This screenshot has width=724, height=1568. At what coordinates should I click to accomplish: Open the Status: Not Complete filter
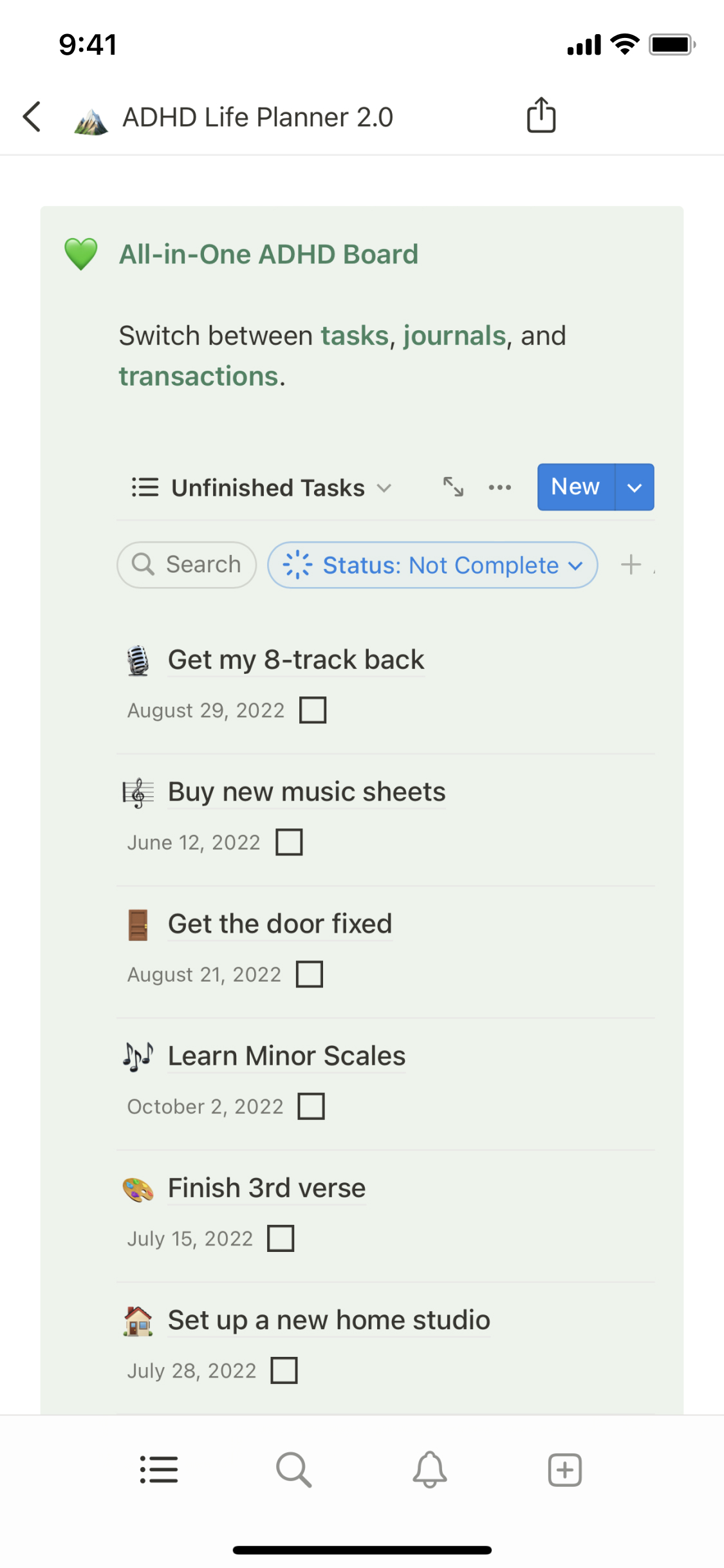click(x=432, y=565)
